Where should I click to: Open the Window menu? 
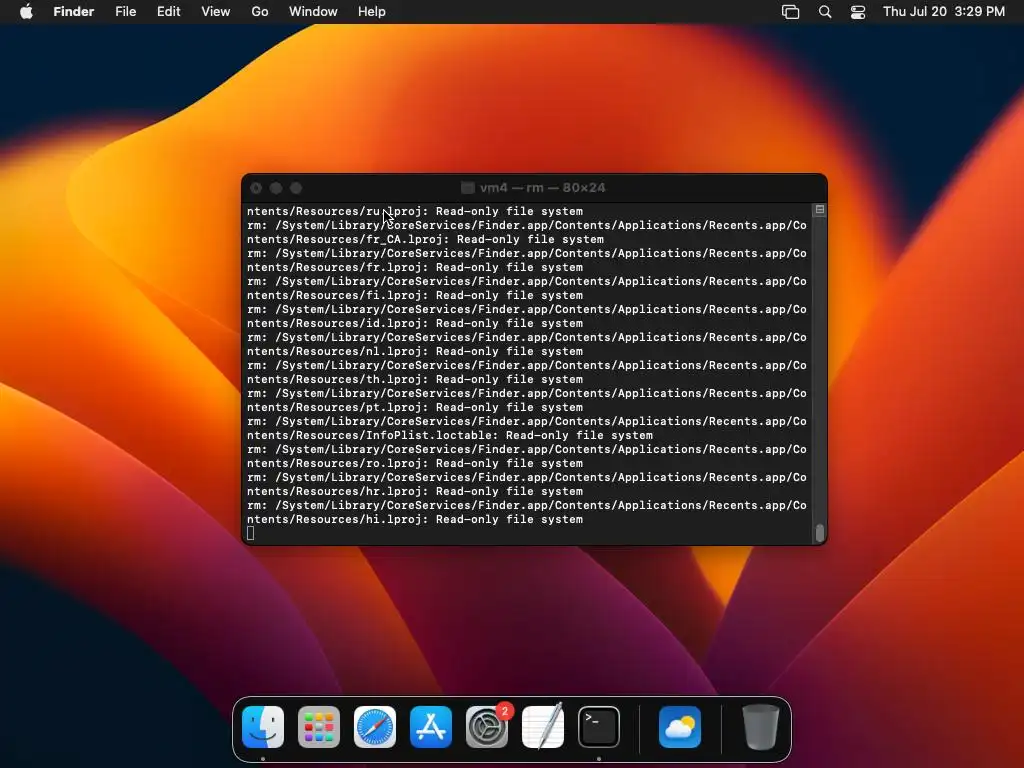tap(313, 12)
